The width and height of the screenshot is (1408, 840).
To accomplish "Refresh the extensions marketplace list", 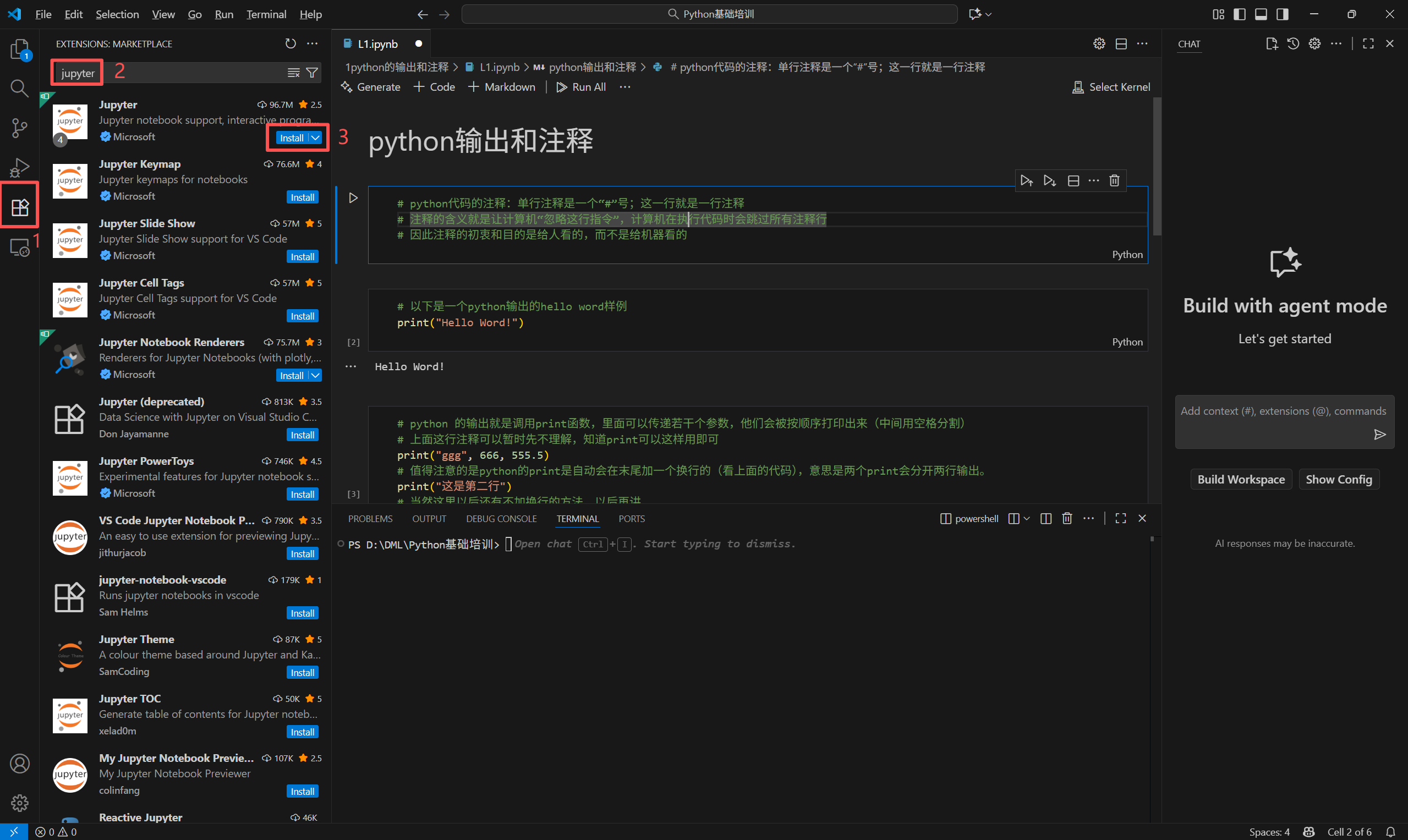I will [291, 43].
